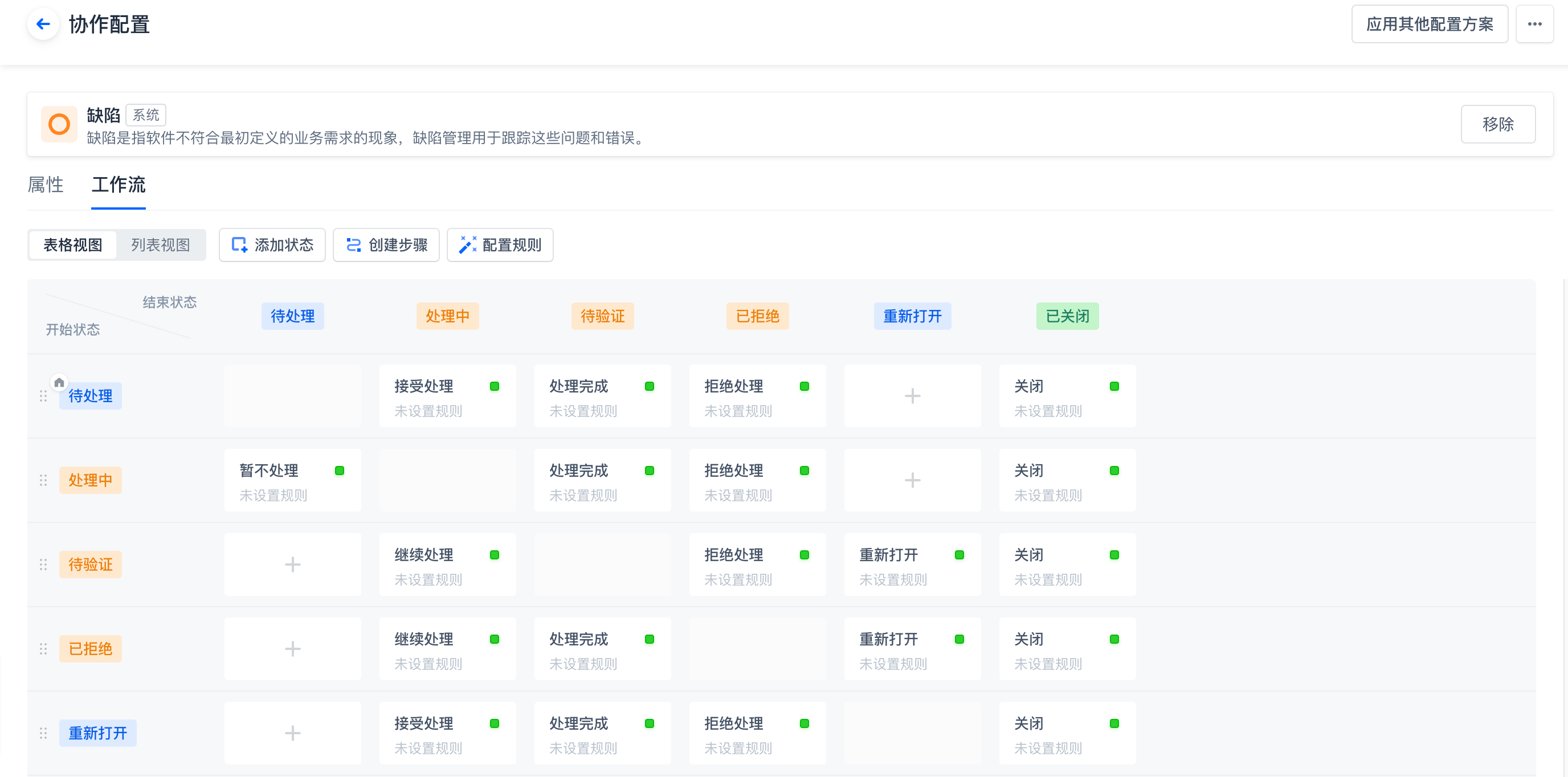Screen dimensions: 1568x777
Task: Toggle the green indicator on 接受处理
Action: (495, 386)
